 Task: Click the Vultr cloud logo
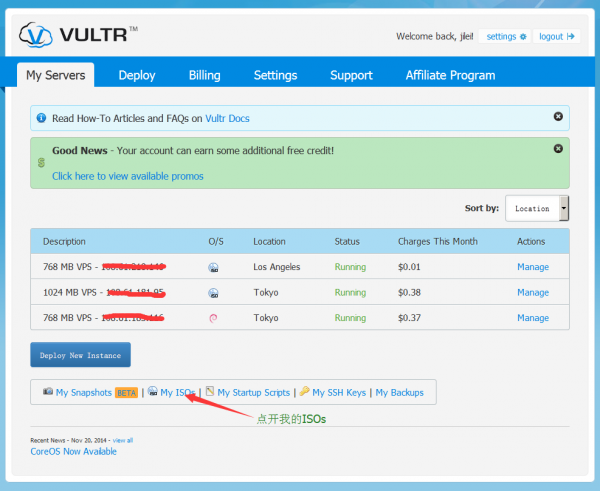[x=36, y=35]
